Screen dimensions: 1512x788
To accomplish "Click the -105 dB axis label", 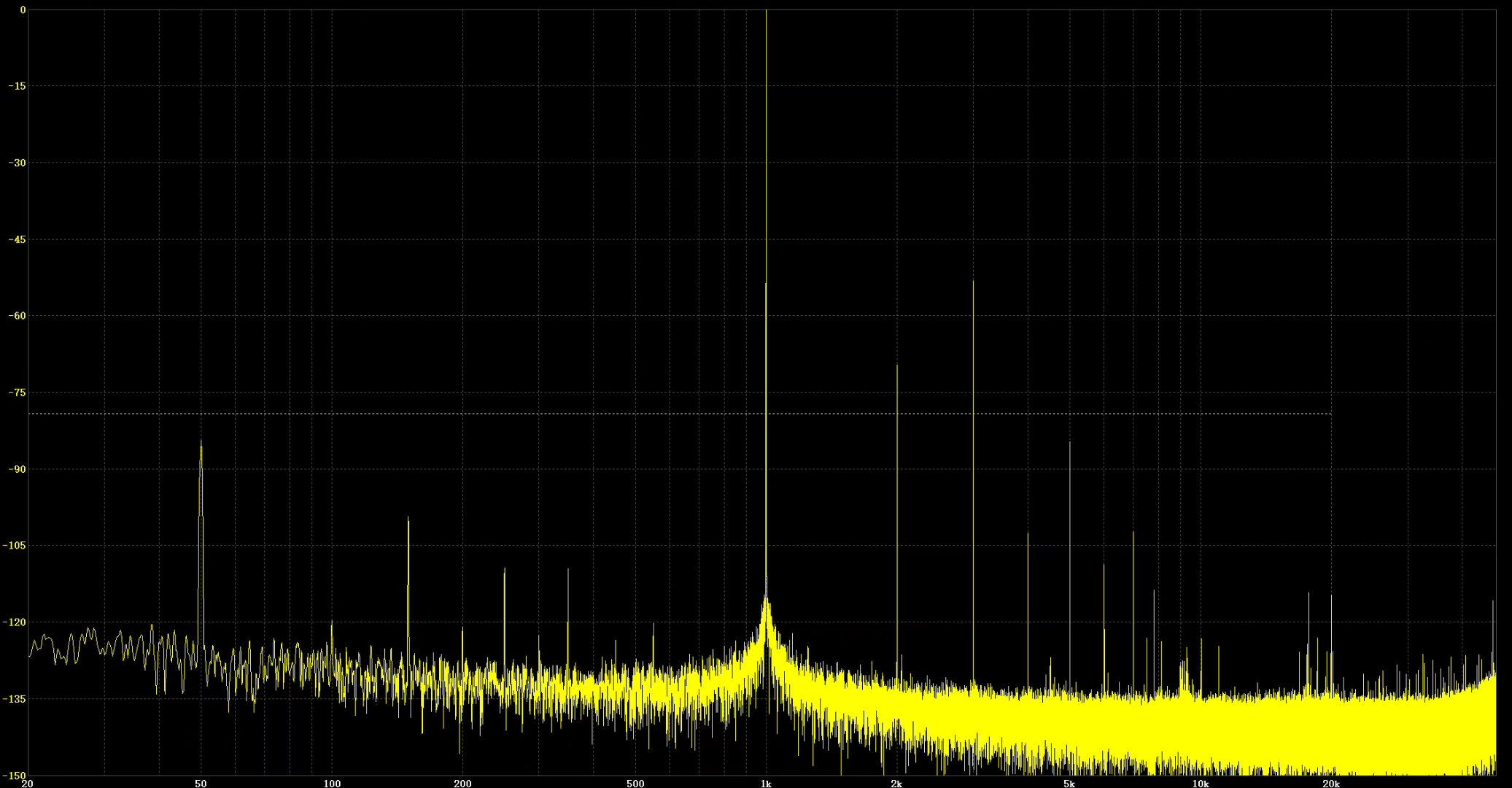I will (x=15, y=546).
